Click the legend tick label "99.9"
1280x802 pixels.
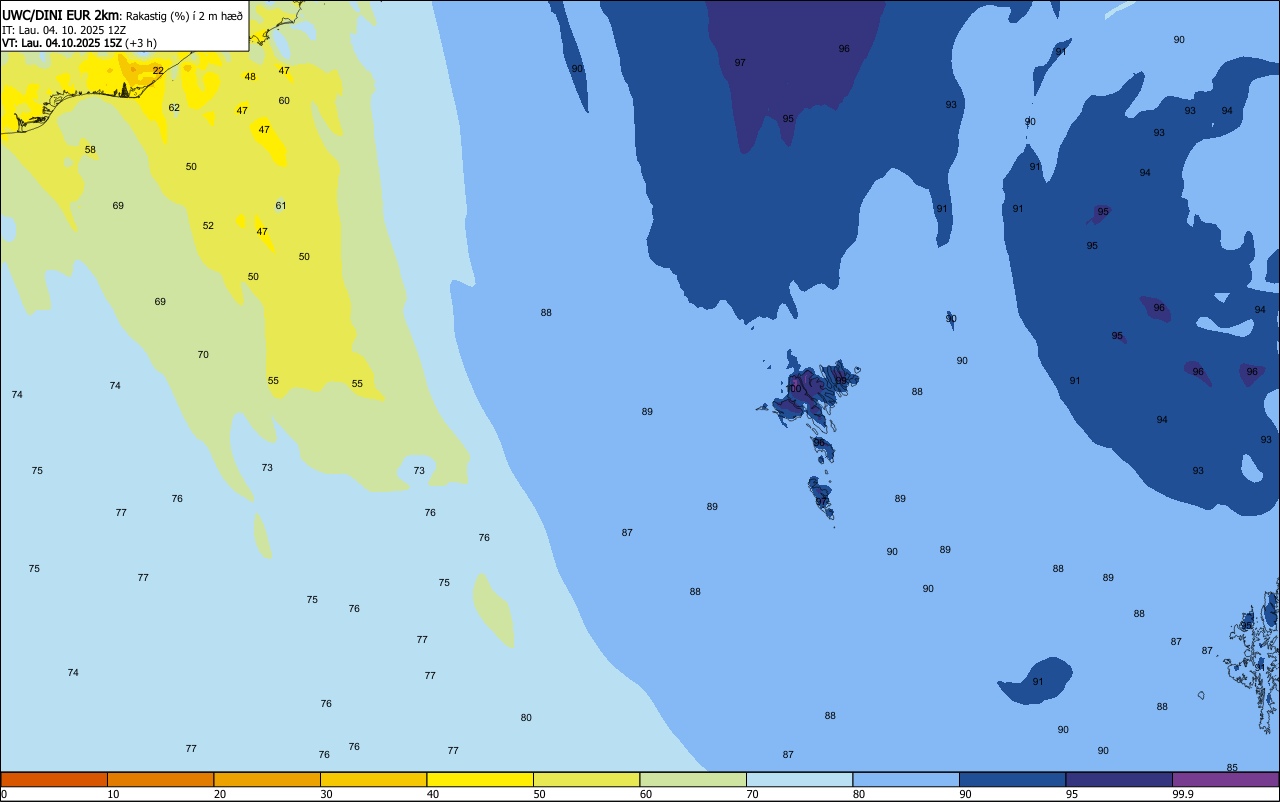(x=1183, y=794)
